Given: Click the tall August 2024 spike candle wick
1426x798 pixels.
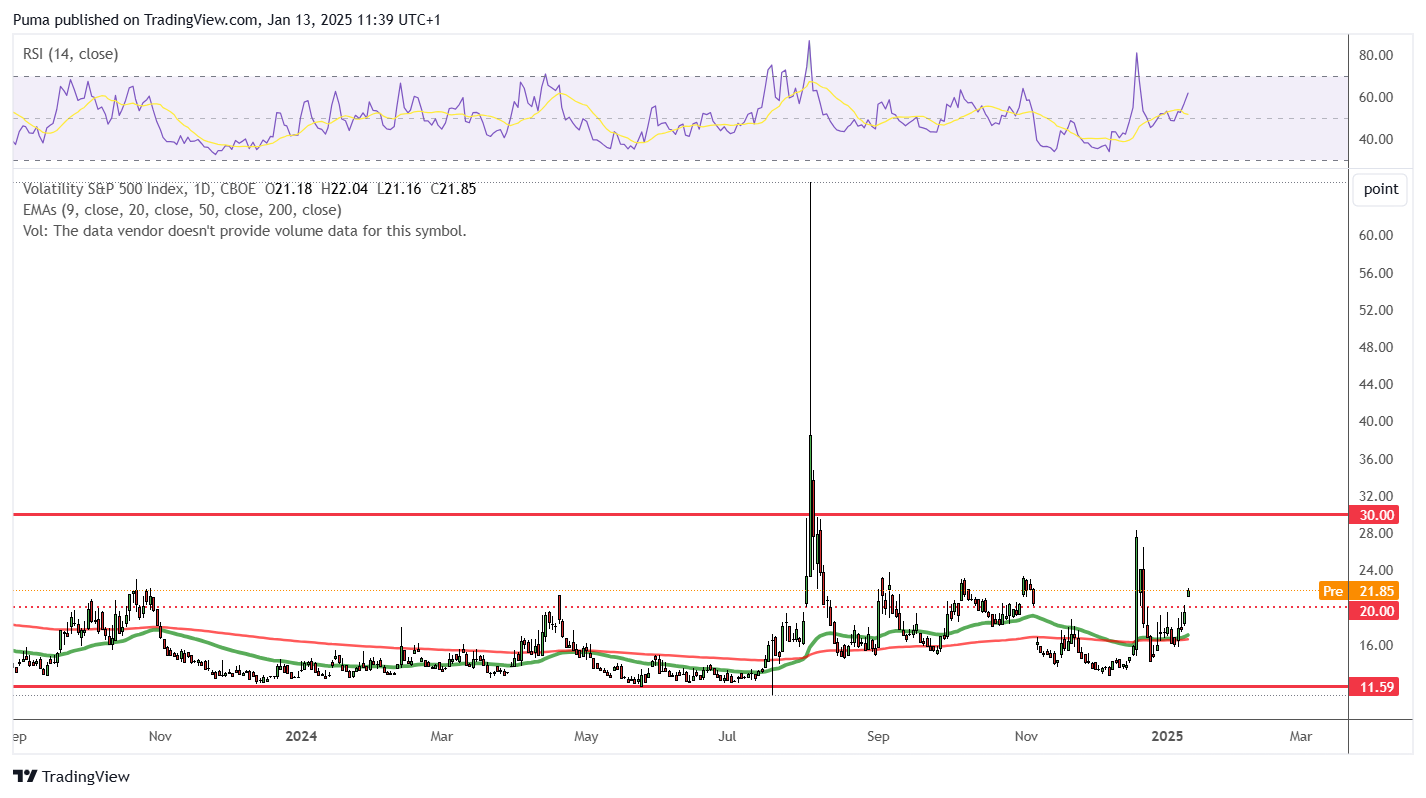Looking at the screenshot, I should point(809,310).
